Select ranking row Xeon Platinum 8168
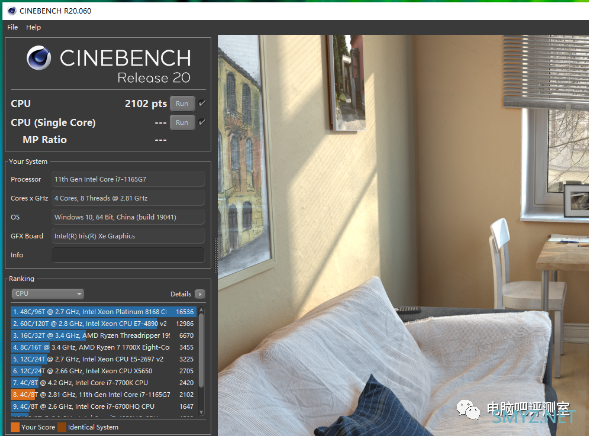The image size is (589, 436). 104,312
